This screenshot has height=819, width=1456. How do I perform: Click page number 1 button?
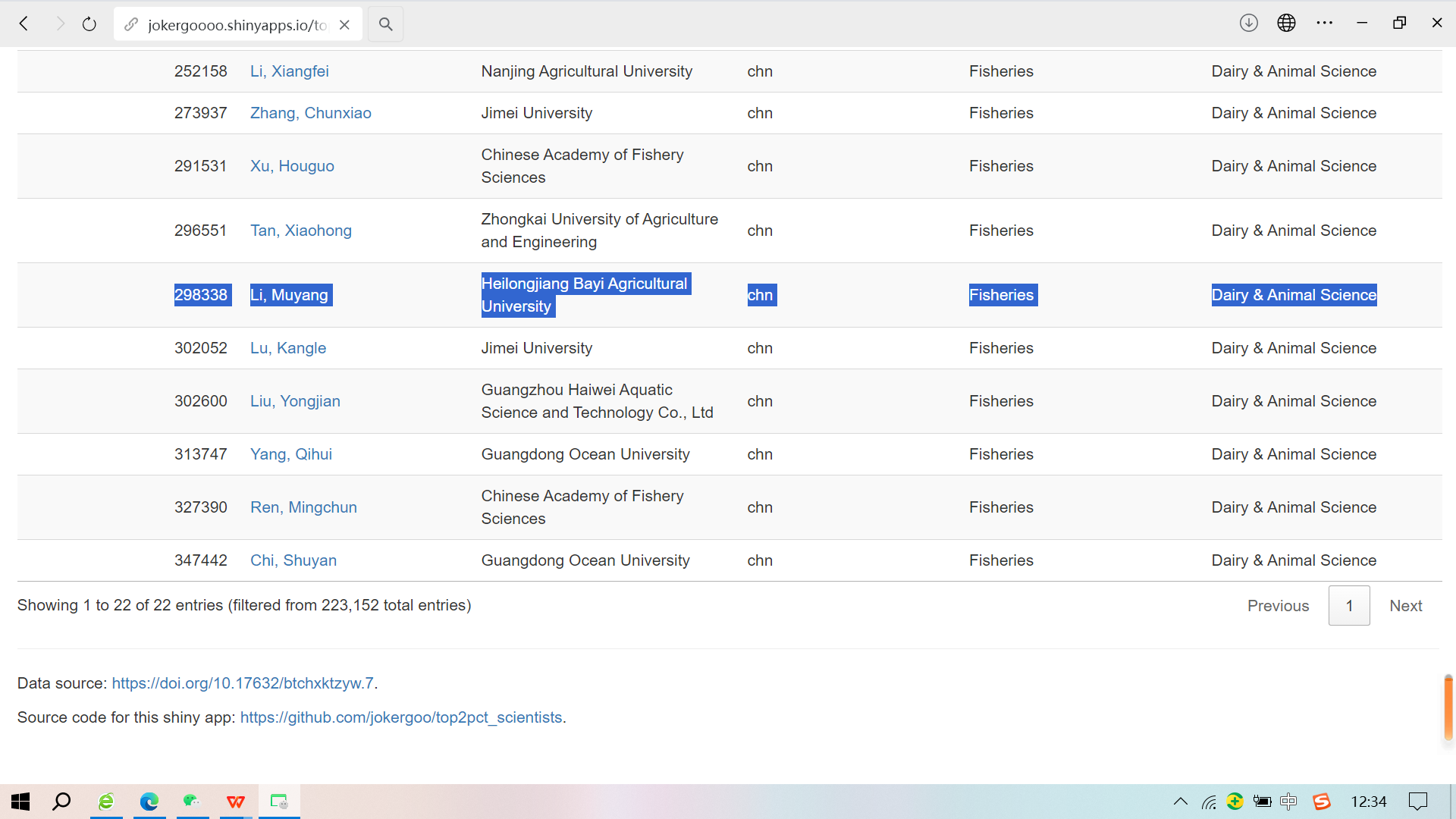(1349, 606)
